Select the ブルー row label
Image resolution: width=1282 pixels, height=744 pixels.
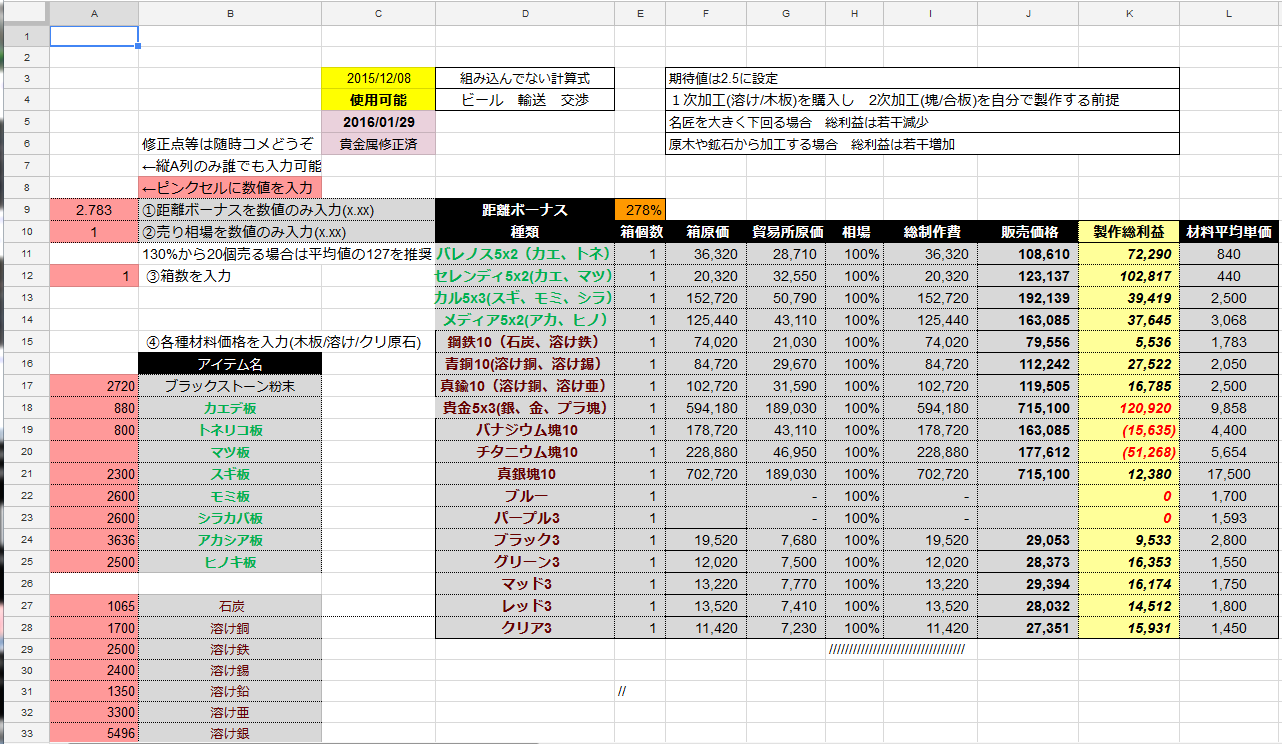click(x=524, y=496)
